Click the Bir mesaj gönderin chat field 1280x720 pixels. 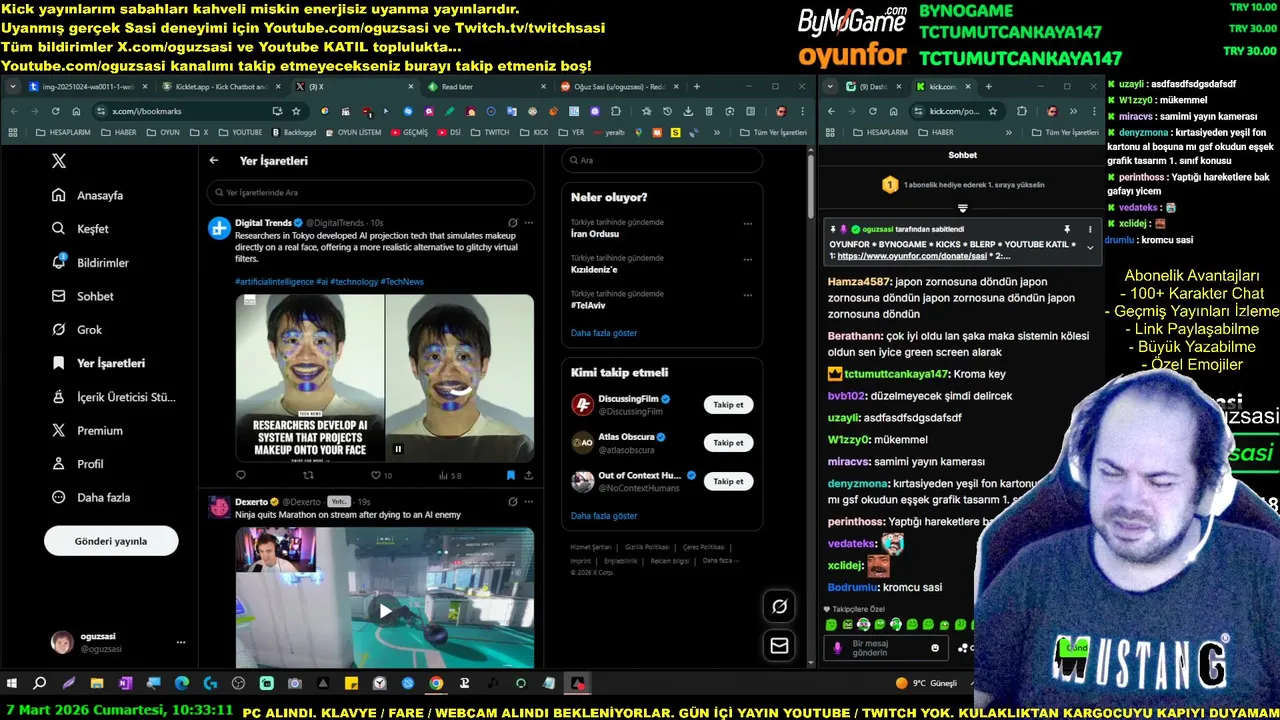[x=888, y=647]
